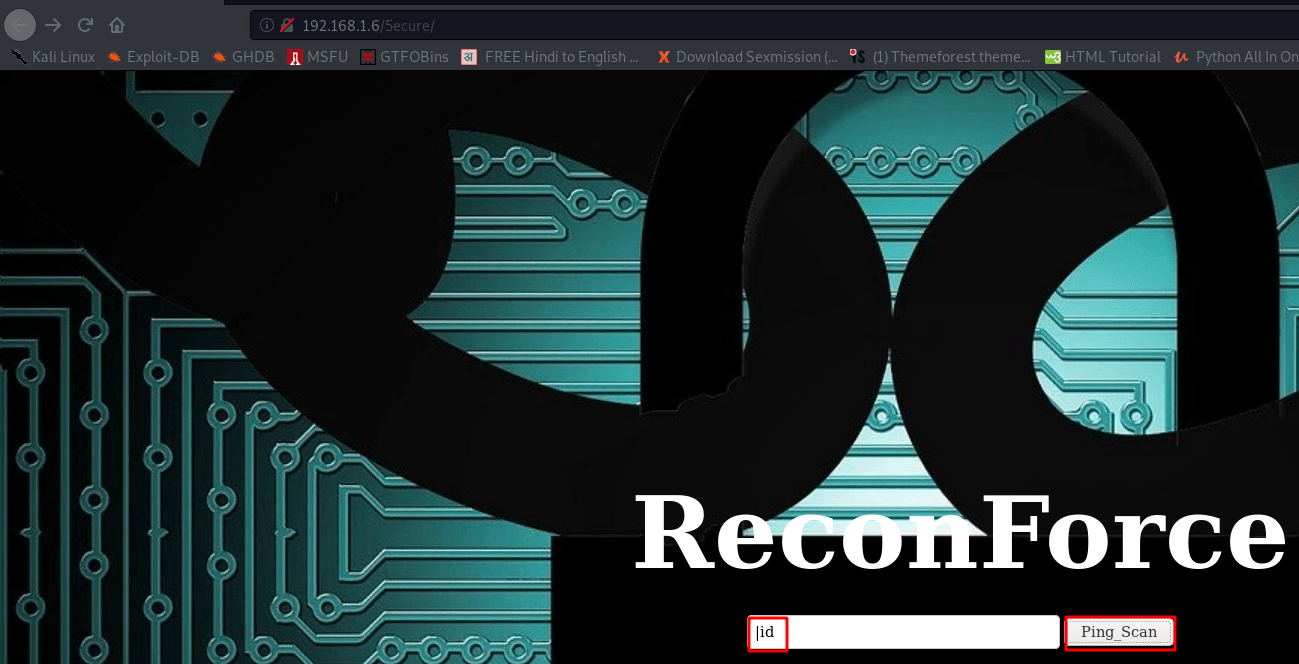Show site information via the info icon
Image resolution: width=1299 pixels, height=664 pixels.
267,25
